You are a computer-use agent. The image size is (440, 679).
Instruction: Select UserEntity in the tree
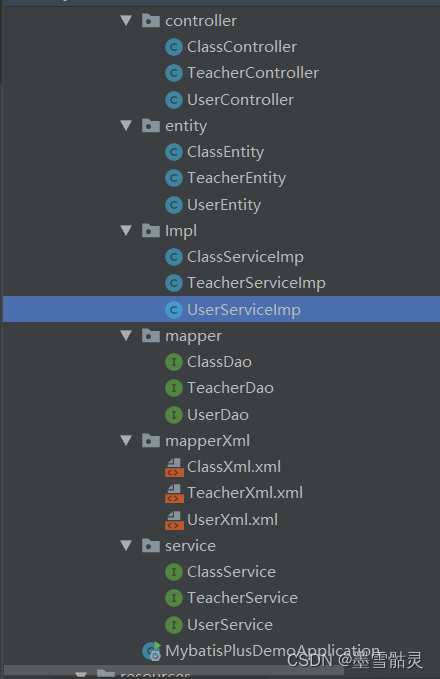coord(224,205)
